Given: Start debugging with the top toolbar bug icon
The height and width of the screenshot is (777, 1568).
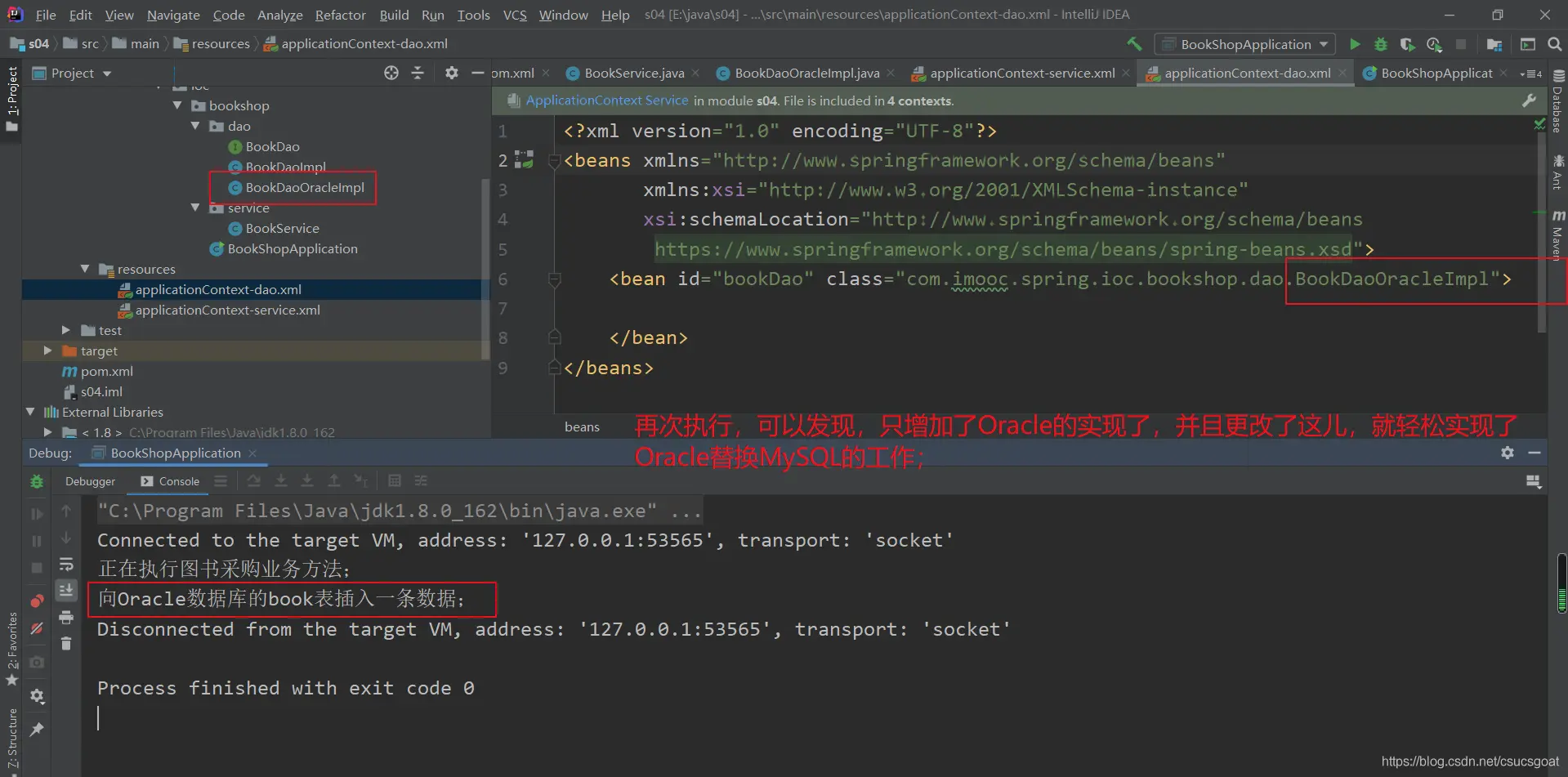Looking at the screenshot, I should (1381, 44).
